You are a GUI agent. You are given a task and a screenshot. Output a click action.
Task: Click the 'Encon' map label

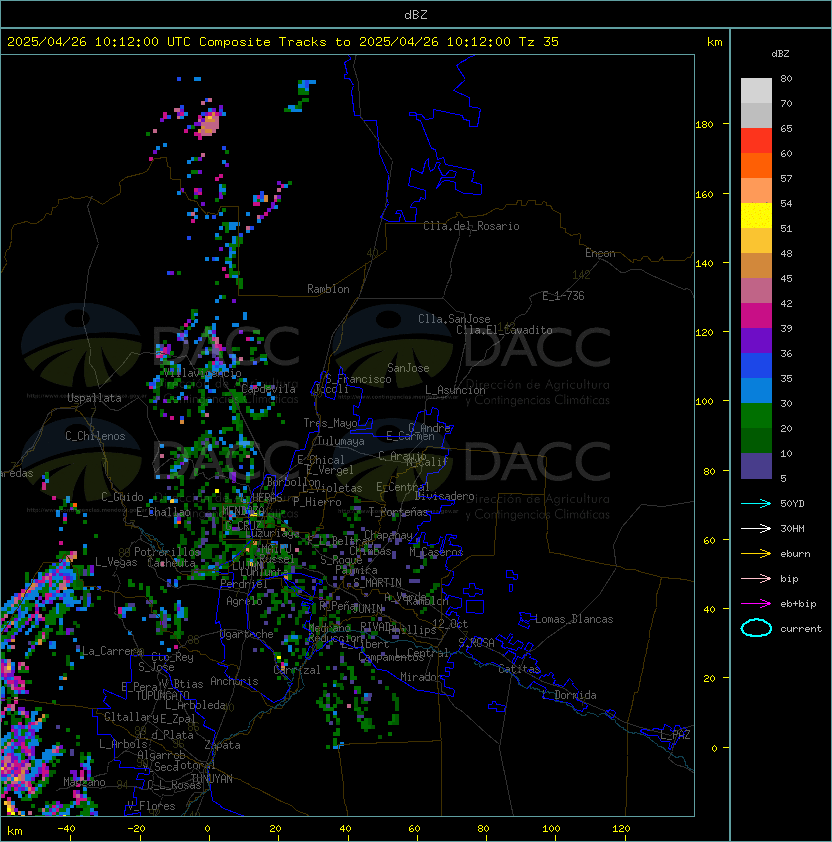(x=600, y=253)
